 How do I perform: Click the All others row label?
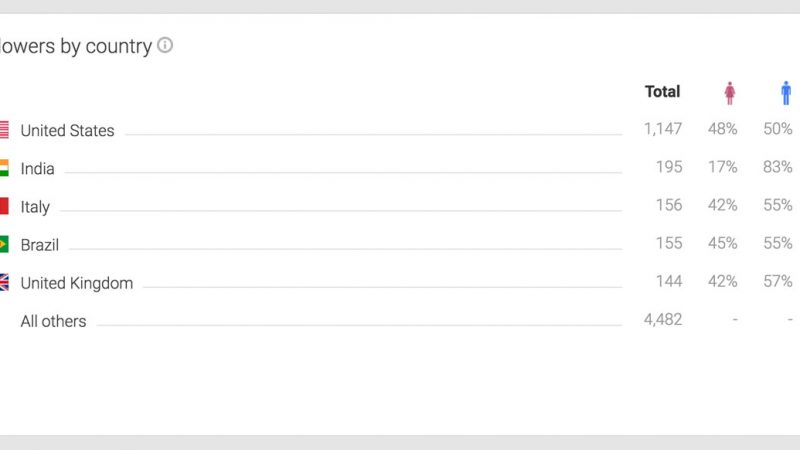click(53, 321)
